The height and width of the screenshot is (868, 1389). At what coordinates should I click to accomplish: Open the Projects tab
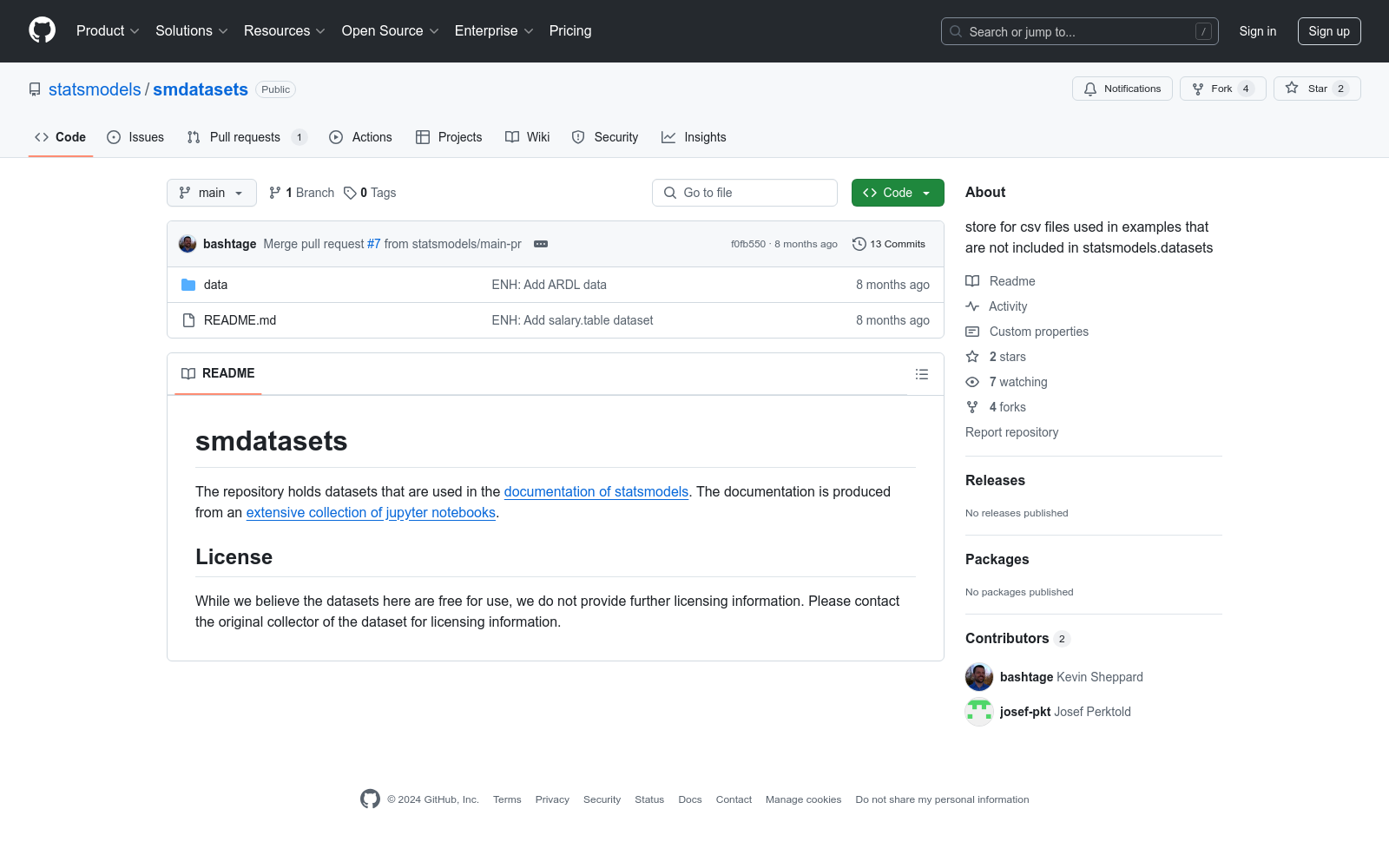pyautogui.click(x=449, y=137)
